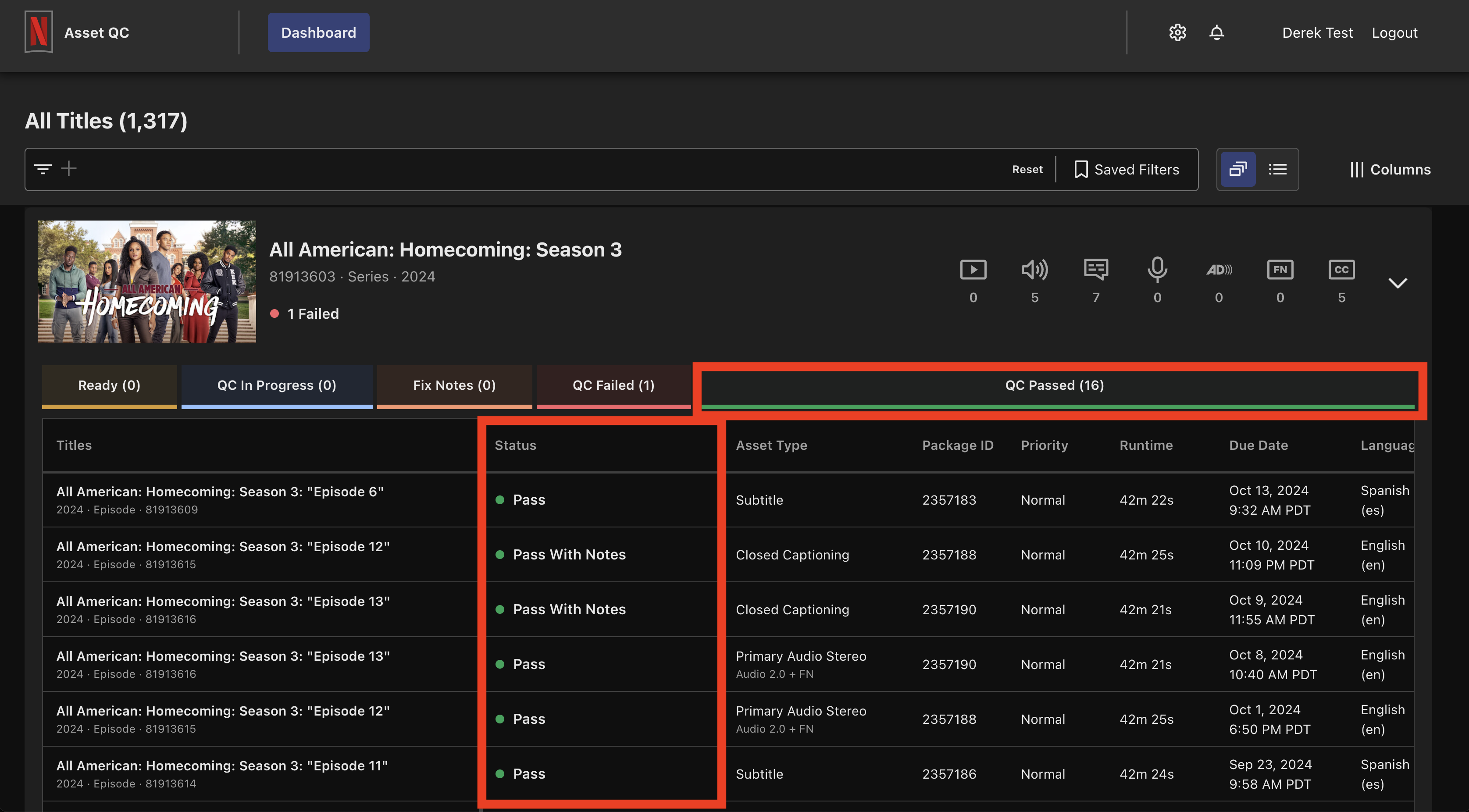1469x812 pixels.
Task: Click the CC closed captioning icon
Action: click(x=1341, y=269)
